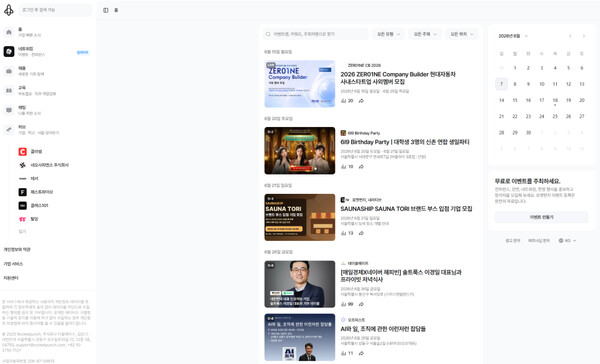Go to previous month in calendar
Viewport: 600px width, 364px height.
[x=570, y=36]
